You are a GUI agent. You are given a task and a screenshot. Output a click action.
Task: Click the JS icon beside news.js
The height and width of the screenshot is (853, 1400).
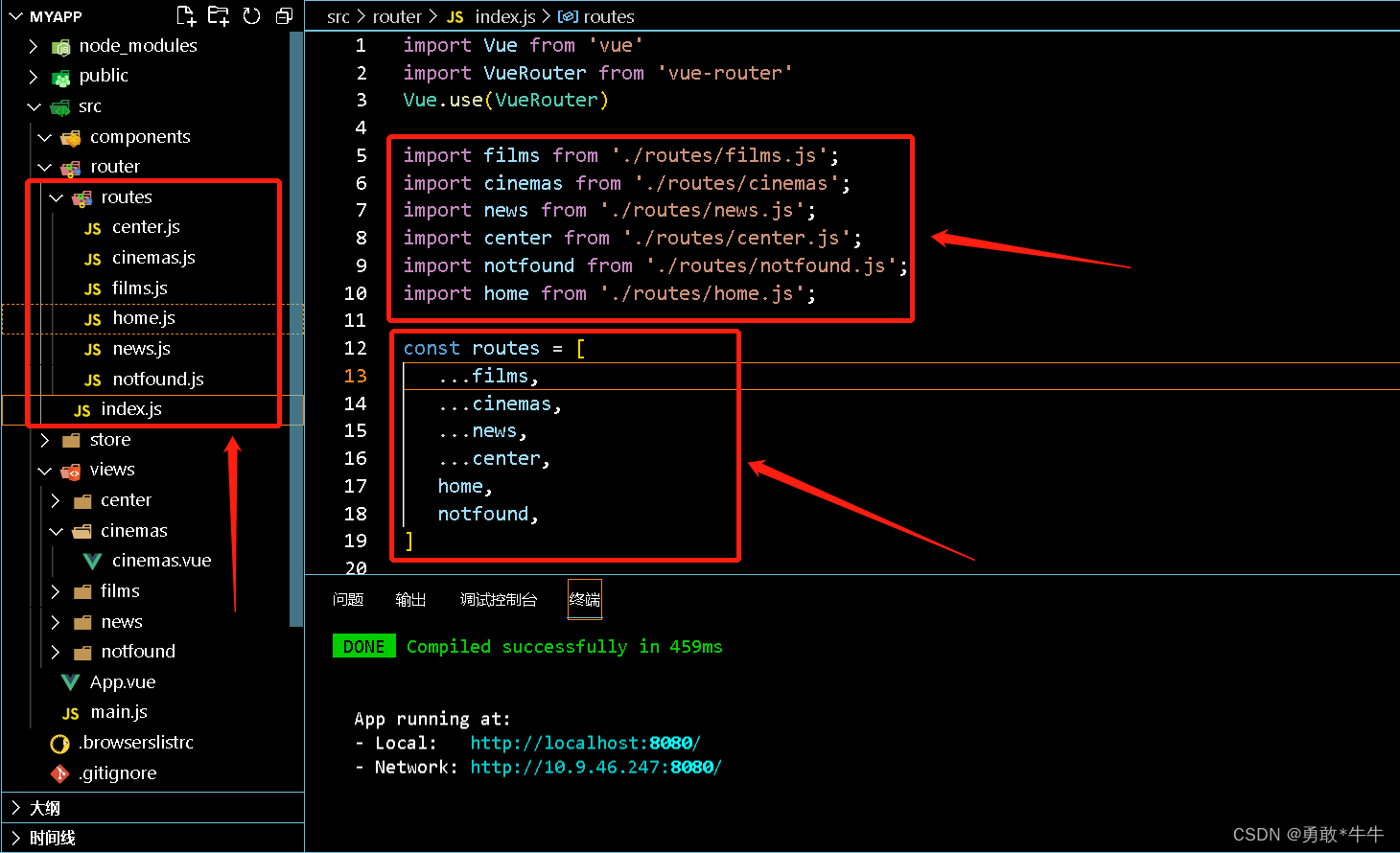click(x=93, y=350)
